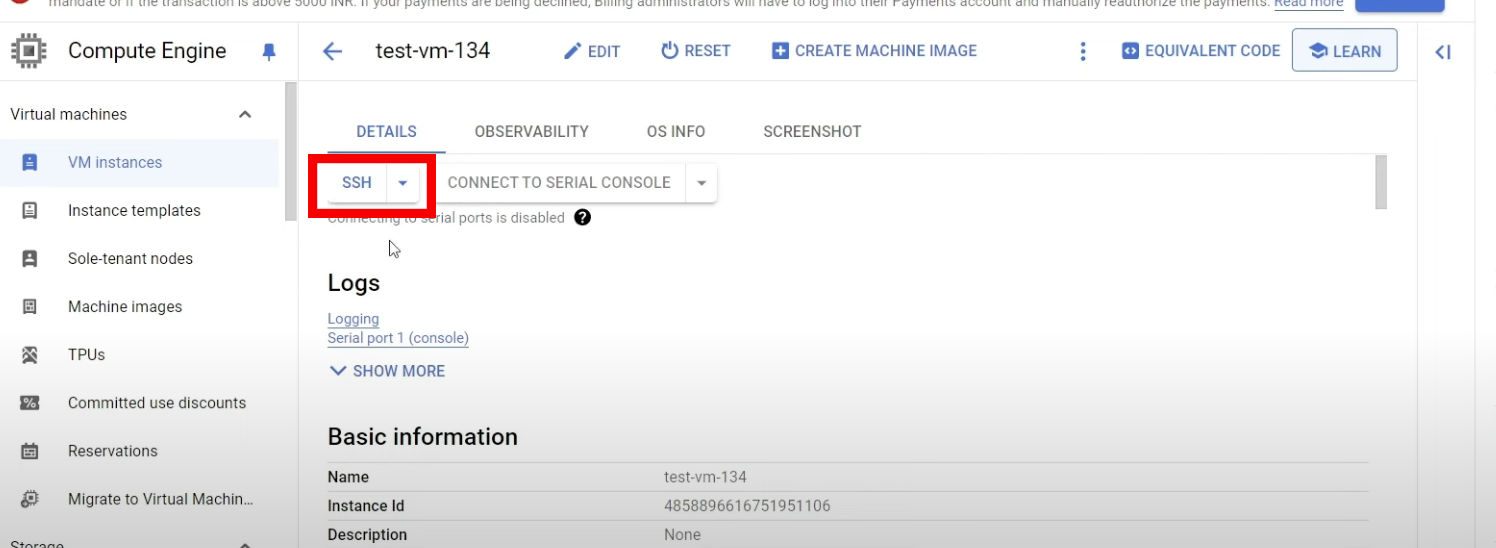The image size is (1496, 548).
Task: Collapse the right side panel toggle
Action: click(x=1442, y=53)
